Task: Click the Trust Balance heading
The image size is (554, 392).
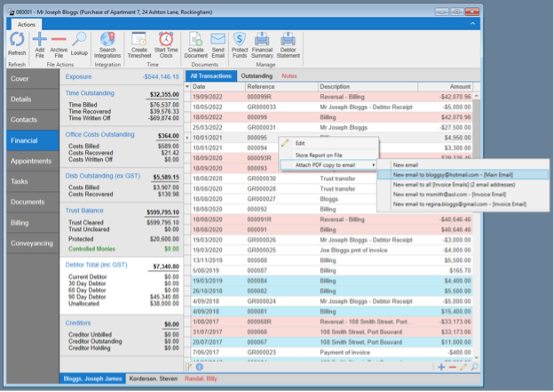Action: (84, 210)
